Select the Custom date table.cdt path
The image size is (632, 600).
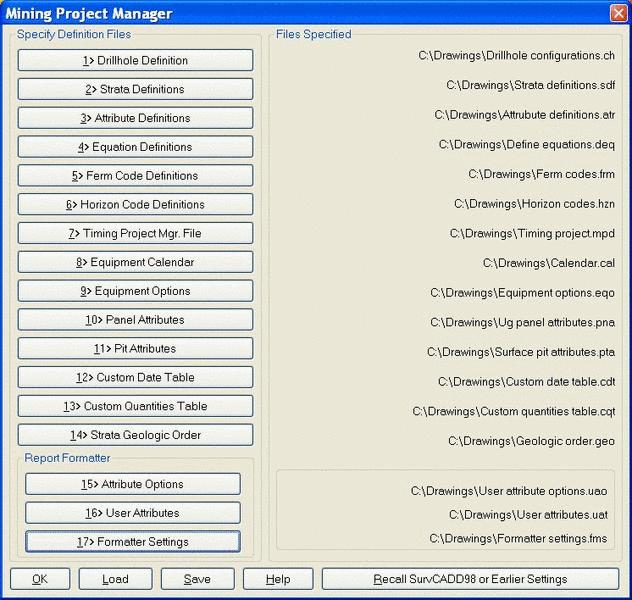pyautogui.click(x=526, y=382)
